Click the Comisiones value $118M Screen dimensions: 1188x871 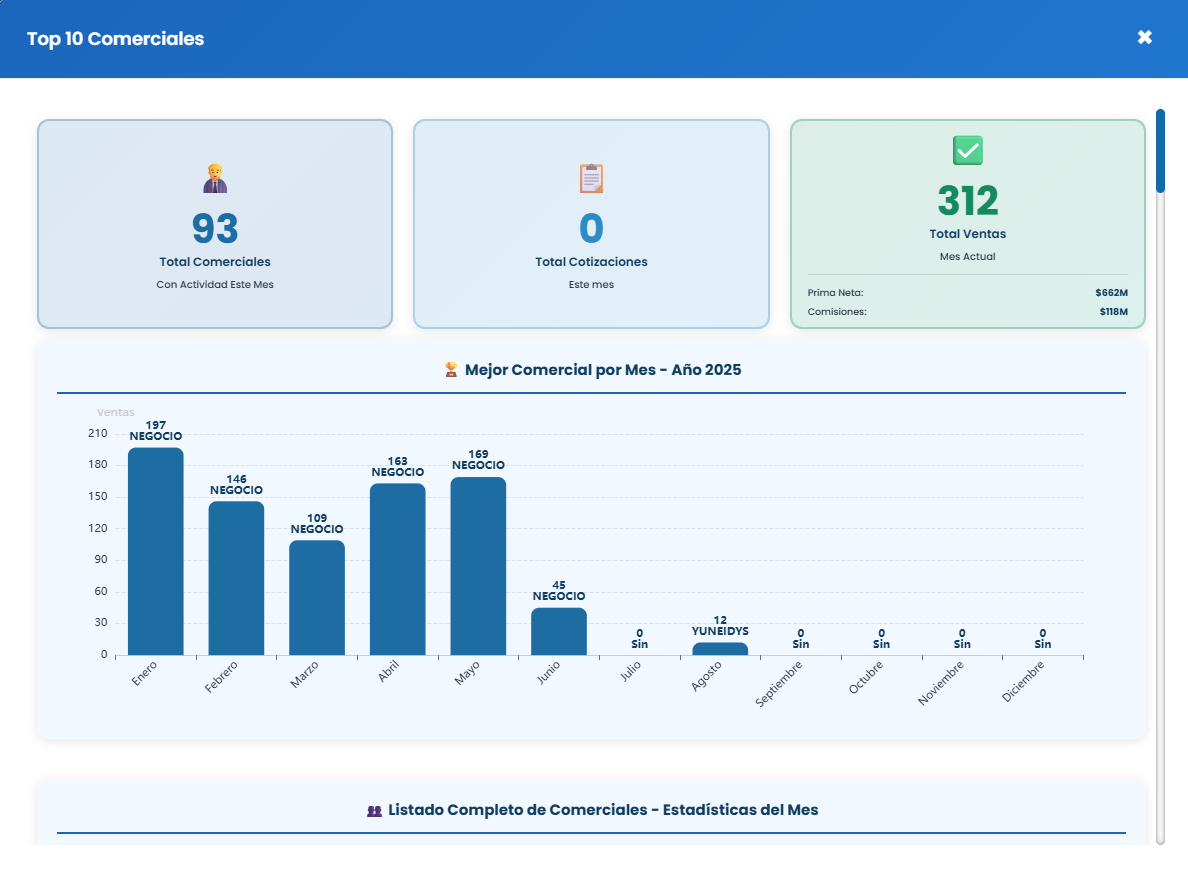1114,311
